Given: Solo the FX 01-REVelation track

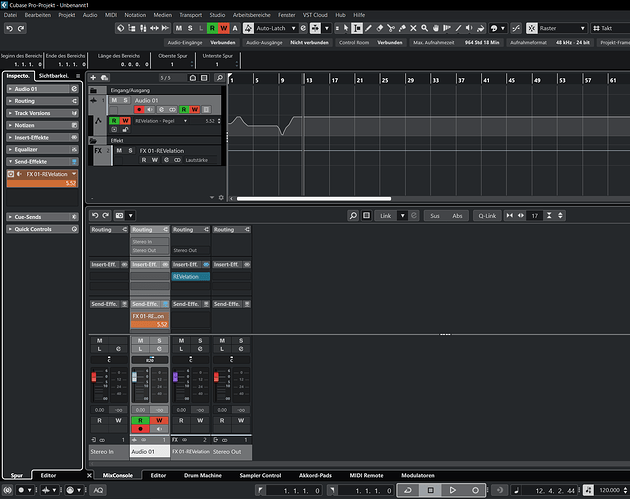Looking at the screenshot, I should (129, 150).
